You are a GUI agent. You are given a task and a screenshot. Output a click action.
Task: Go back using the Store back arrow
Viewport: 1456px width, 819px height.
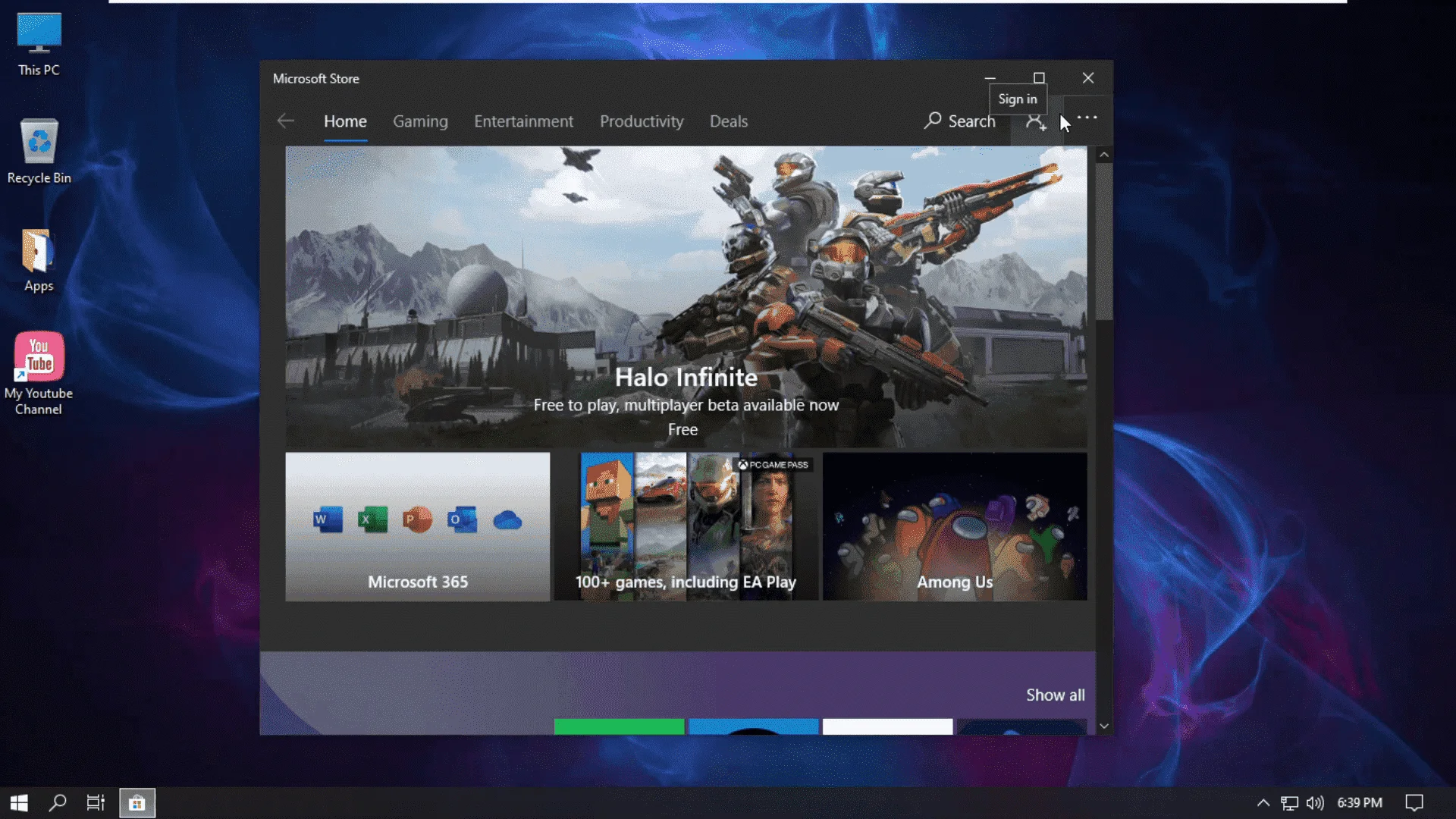pos(286,121)
